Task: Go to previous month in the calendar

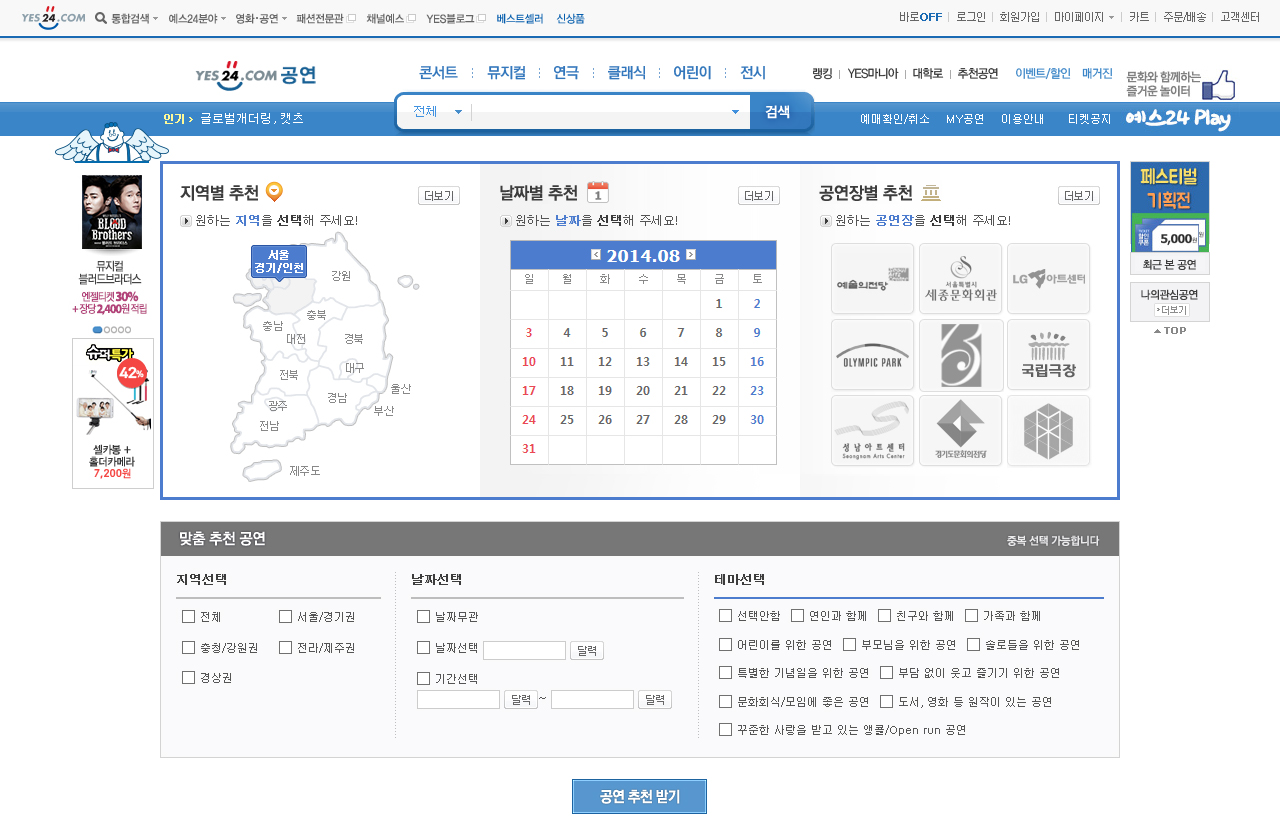Action: tap(596, 254)
